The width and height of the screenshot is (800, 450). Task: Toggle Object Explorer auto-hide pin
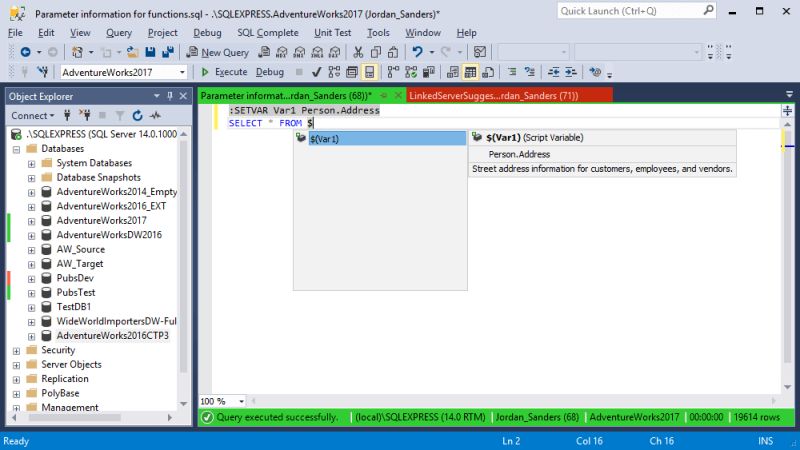pyautogui.click(x=170, y=96)
